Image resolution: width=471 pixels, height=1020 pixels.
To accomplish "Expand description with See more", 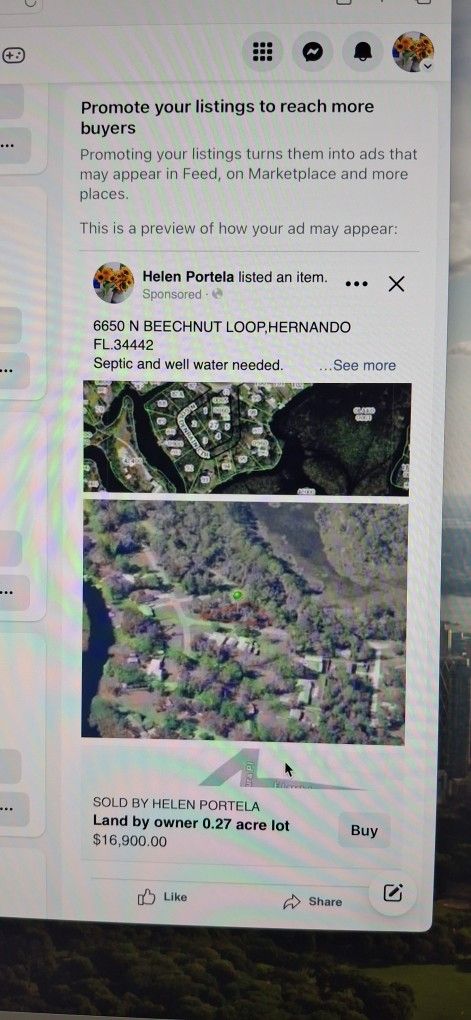I will click(x=358, y=366).
